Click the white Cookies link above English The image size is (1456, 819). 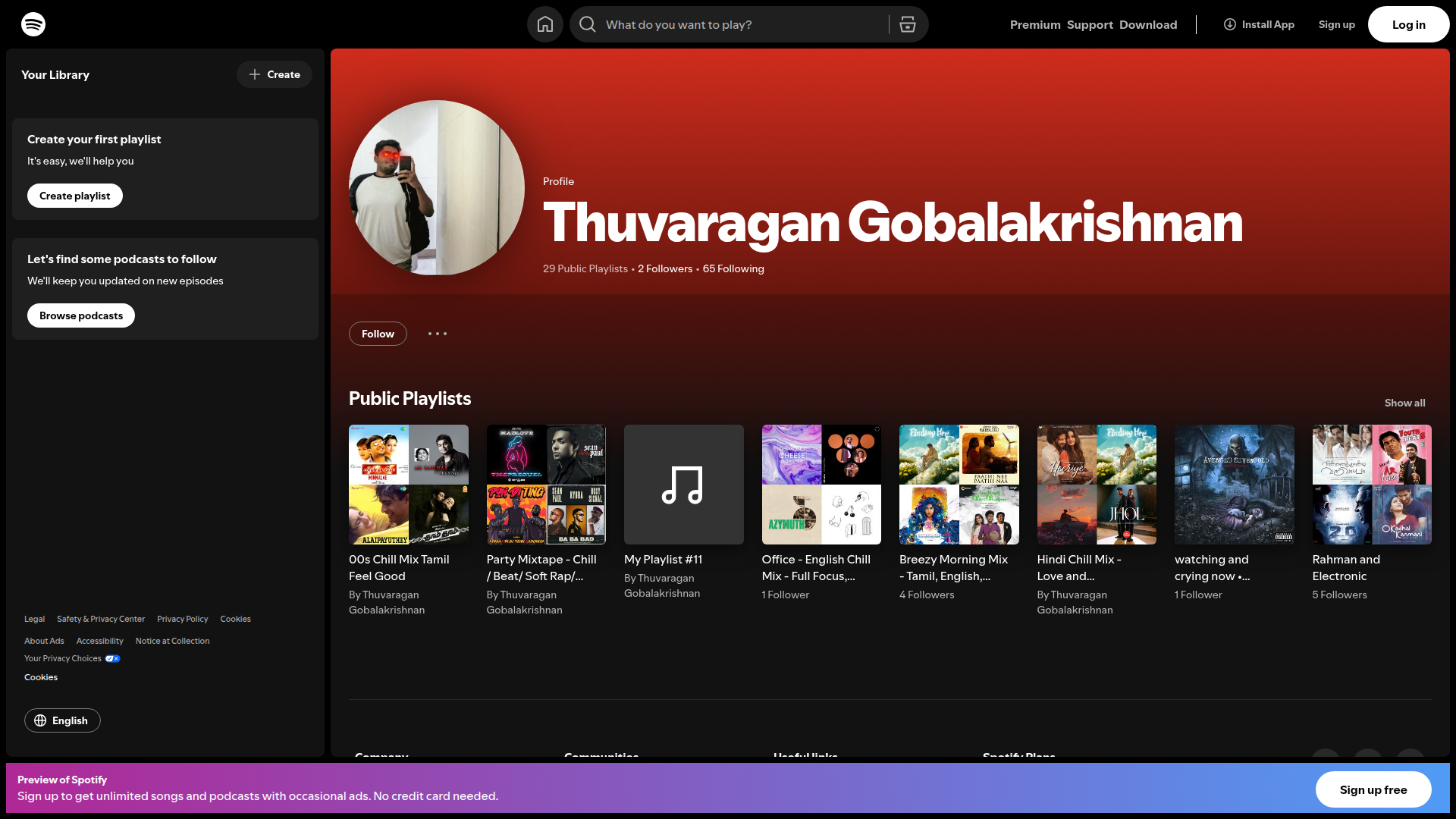coord(41,677)
